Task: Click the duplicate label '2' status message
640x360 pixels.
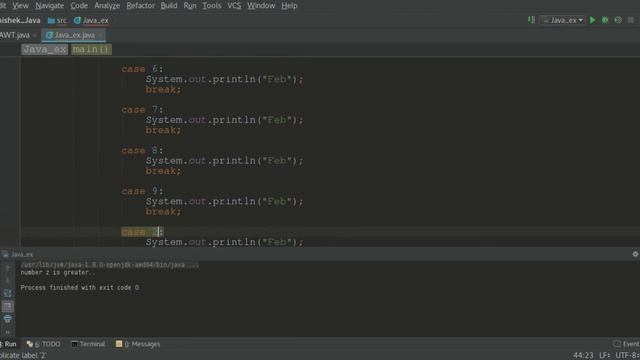Action: pos(23,356)
